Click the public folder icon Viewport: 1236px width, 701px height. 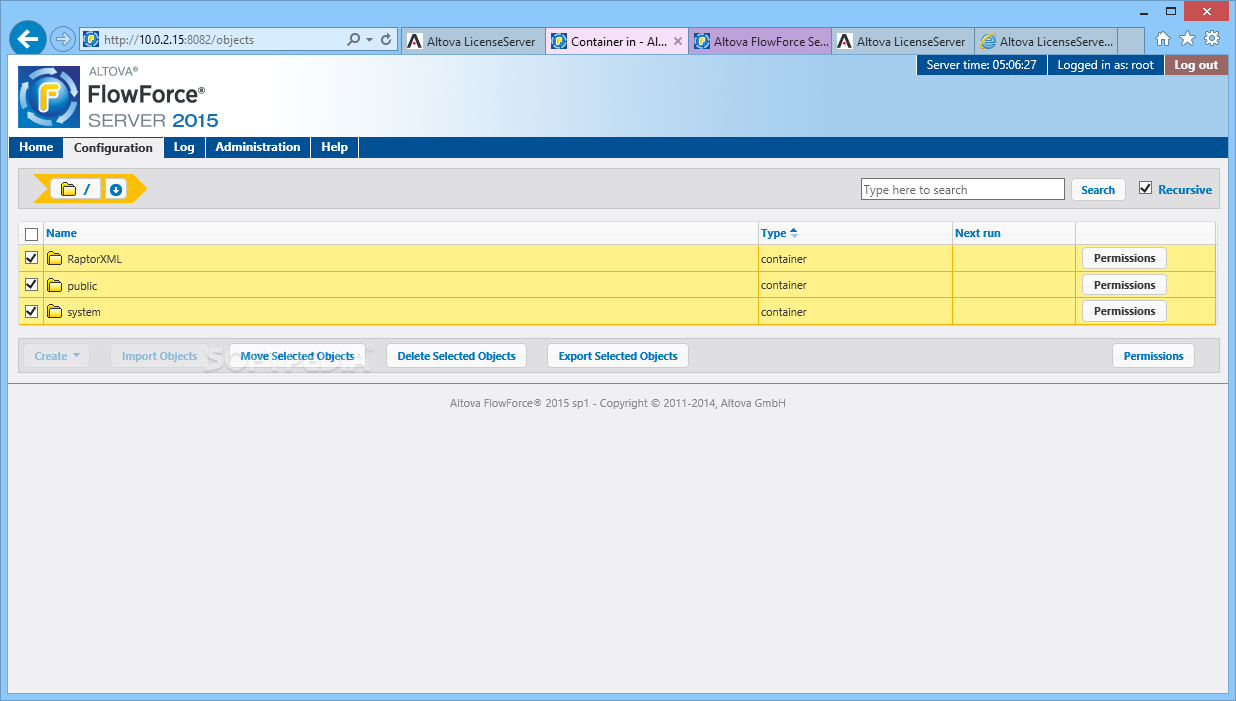tap(55, 285)
